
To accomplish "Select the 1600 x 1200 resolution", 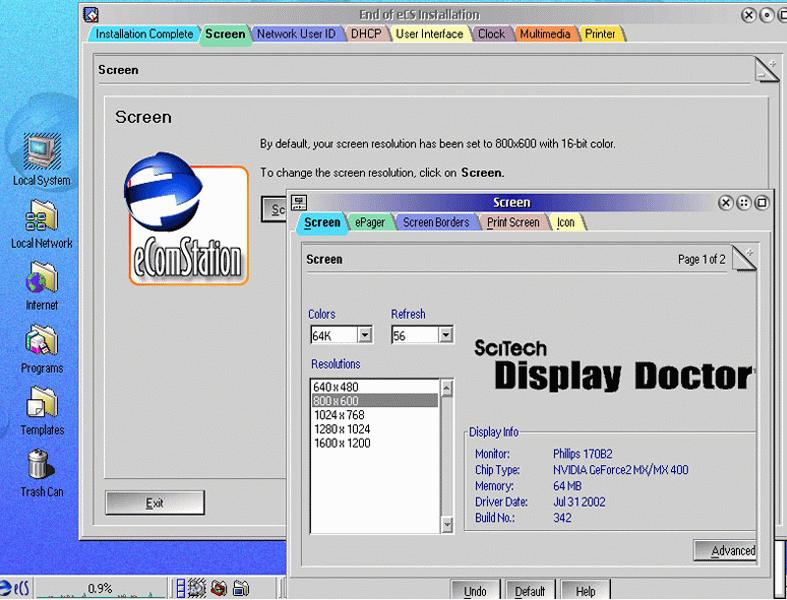I will point(375,443).
